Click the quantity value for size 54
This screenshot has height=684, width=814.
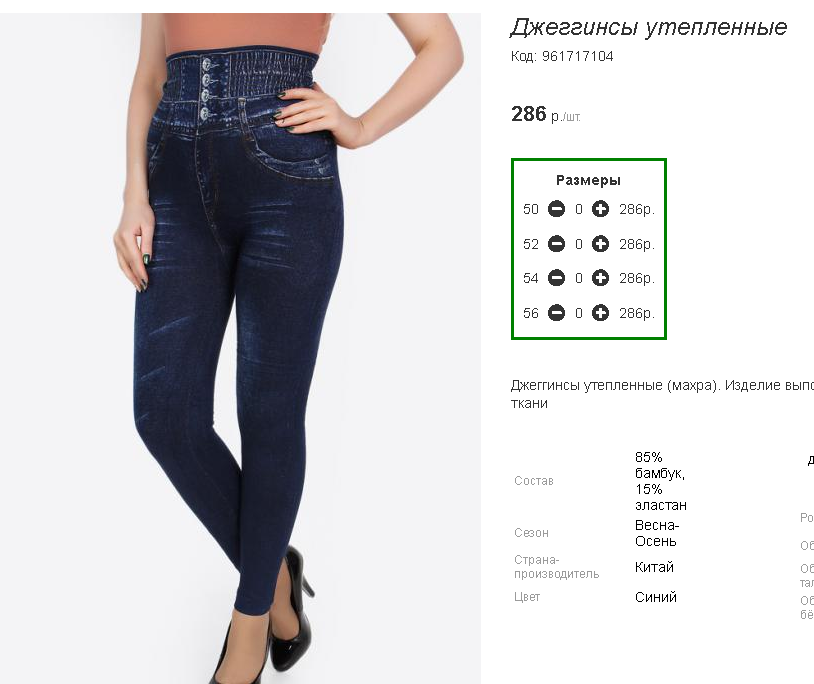(578, 278)
